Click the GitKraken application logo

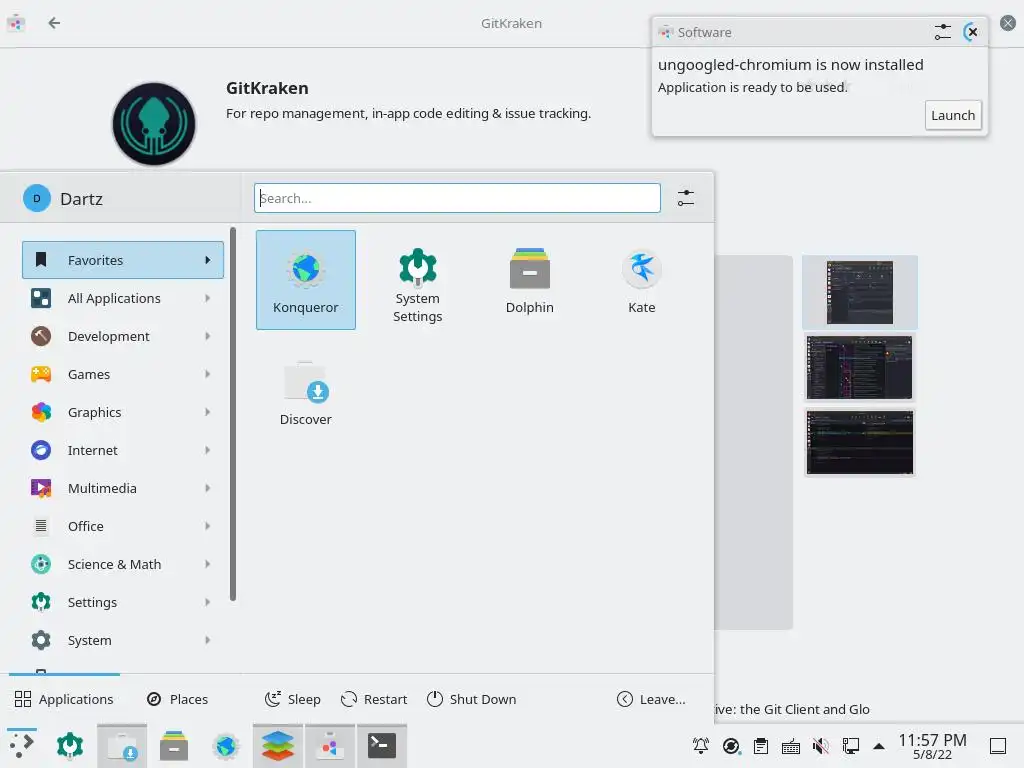(x=154, y=124)
